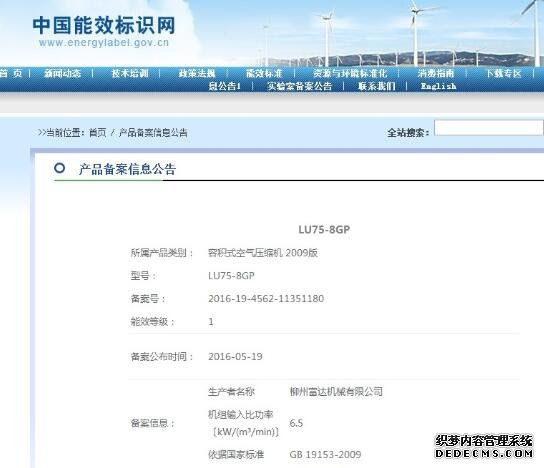Go to 技术培训 in the navigation bar
Image resolution: width=544 pixels, height=468 pixels.
tap(130, 74)
